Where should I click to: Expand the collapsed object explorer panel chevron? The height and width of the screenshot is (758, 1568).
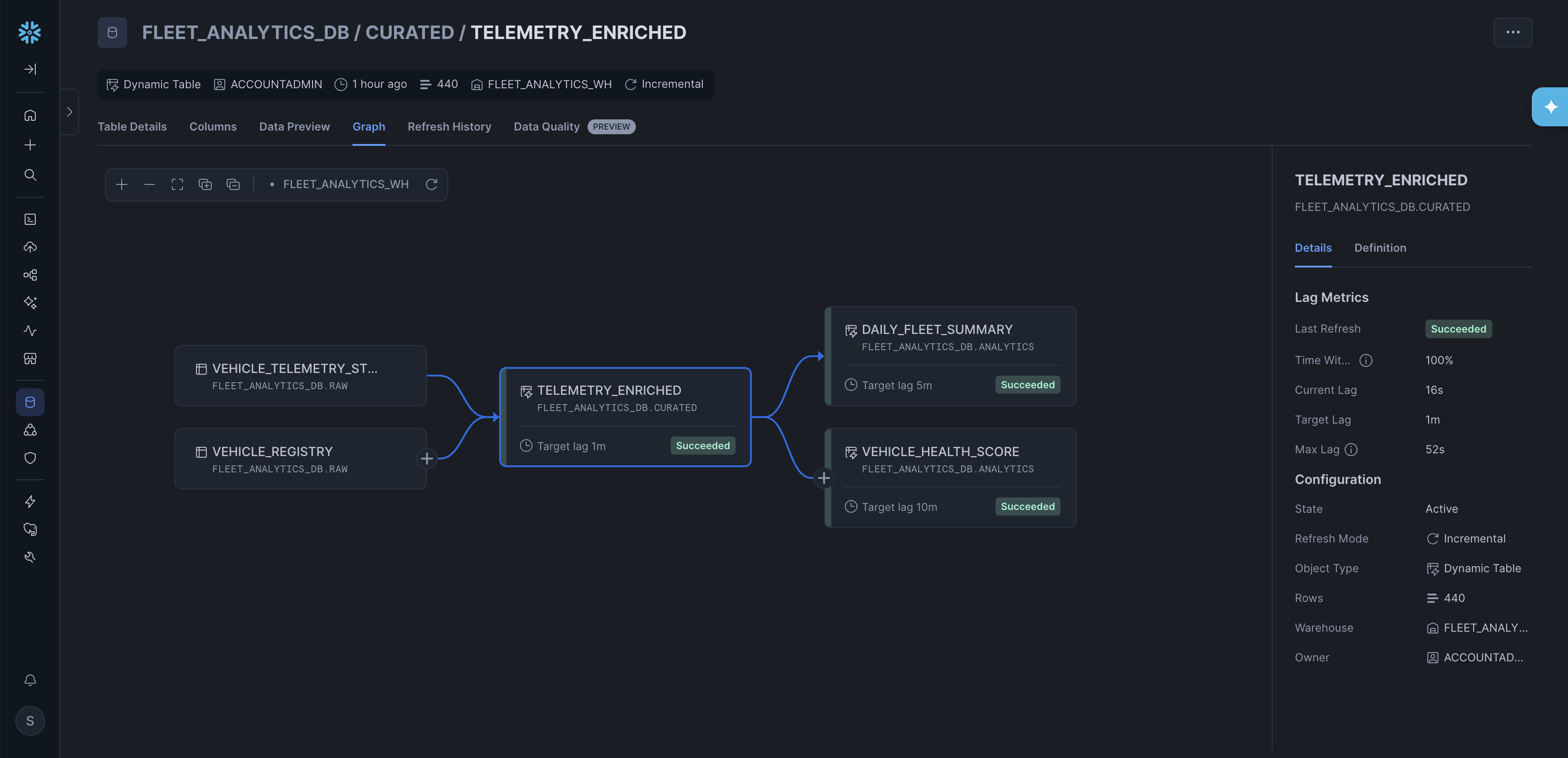click(x=69, y=112)
